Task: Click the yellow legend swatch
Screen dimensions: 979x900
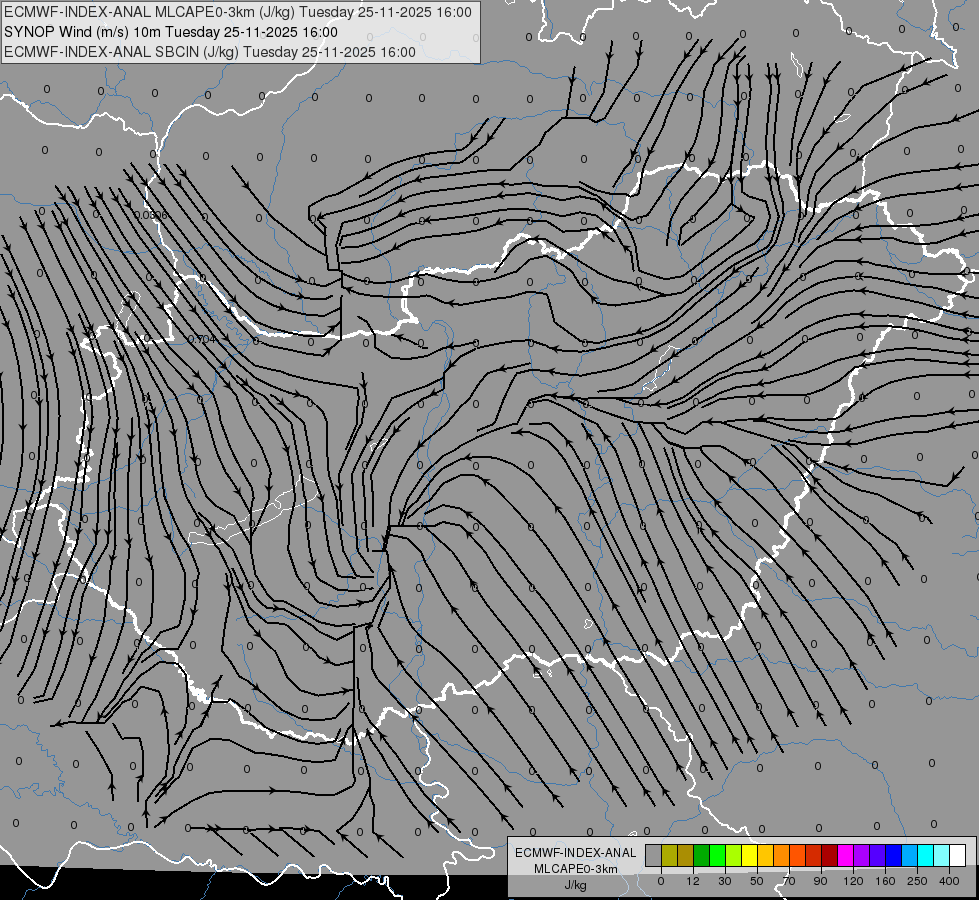Action: point(750,855)
